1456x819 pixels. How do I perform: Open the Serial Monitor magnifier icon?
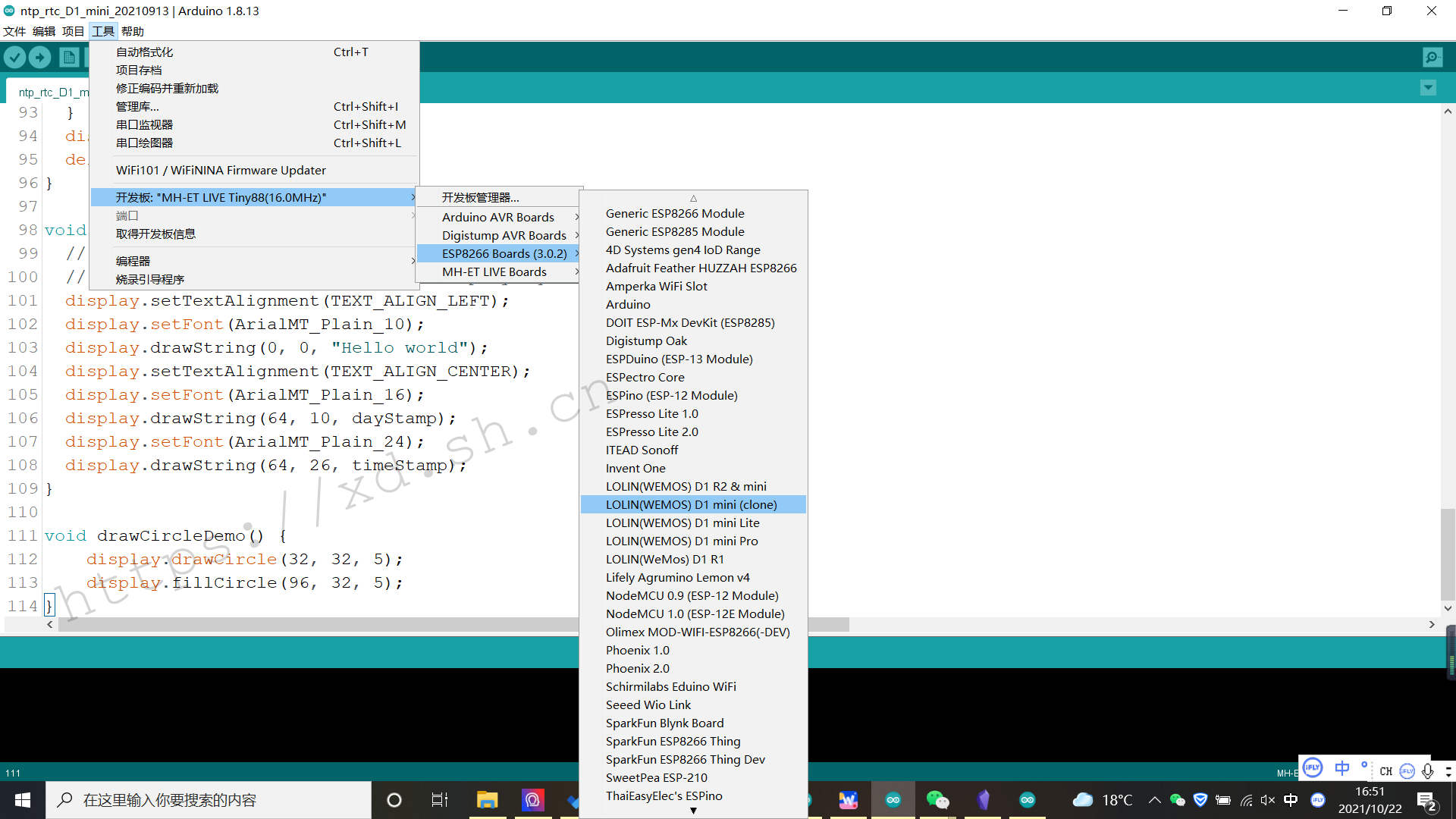[1432, 58]
